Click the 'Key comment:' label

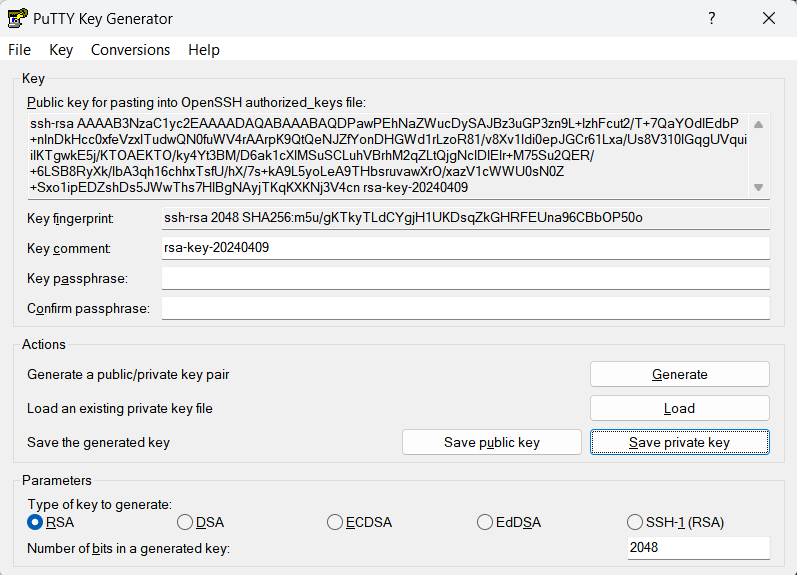point(69,249)
